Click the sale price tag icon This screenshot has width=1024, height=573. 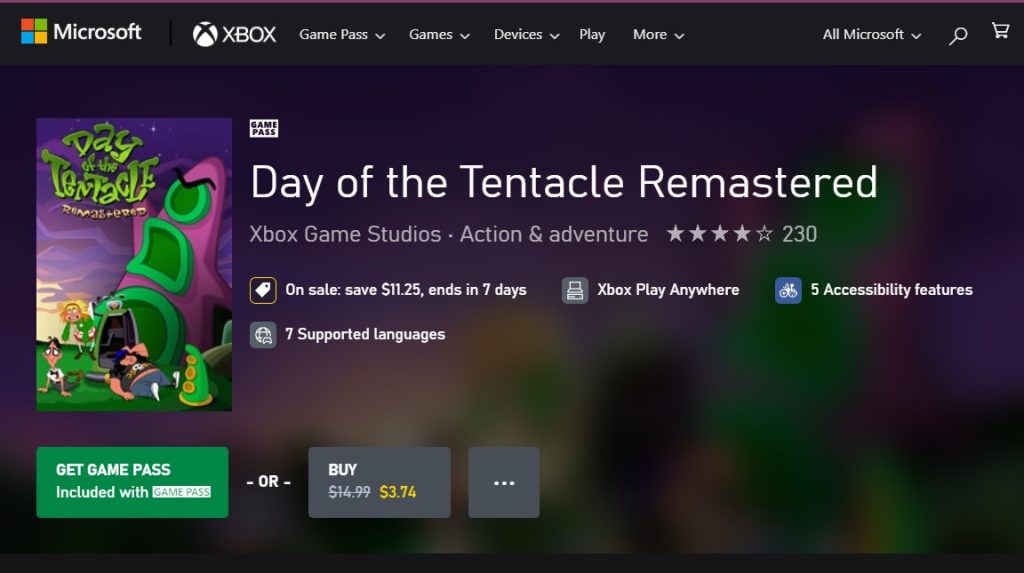(263, 290)
